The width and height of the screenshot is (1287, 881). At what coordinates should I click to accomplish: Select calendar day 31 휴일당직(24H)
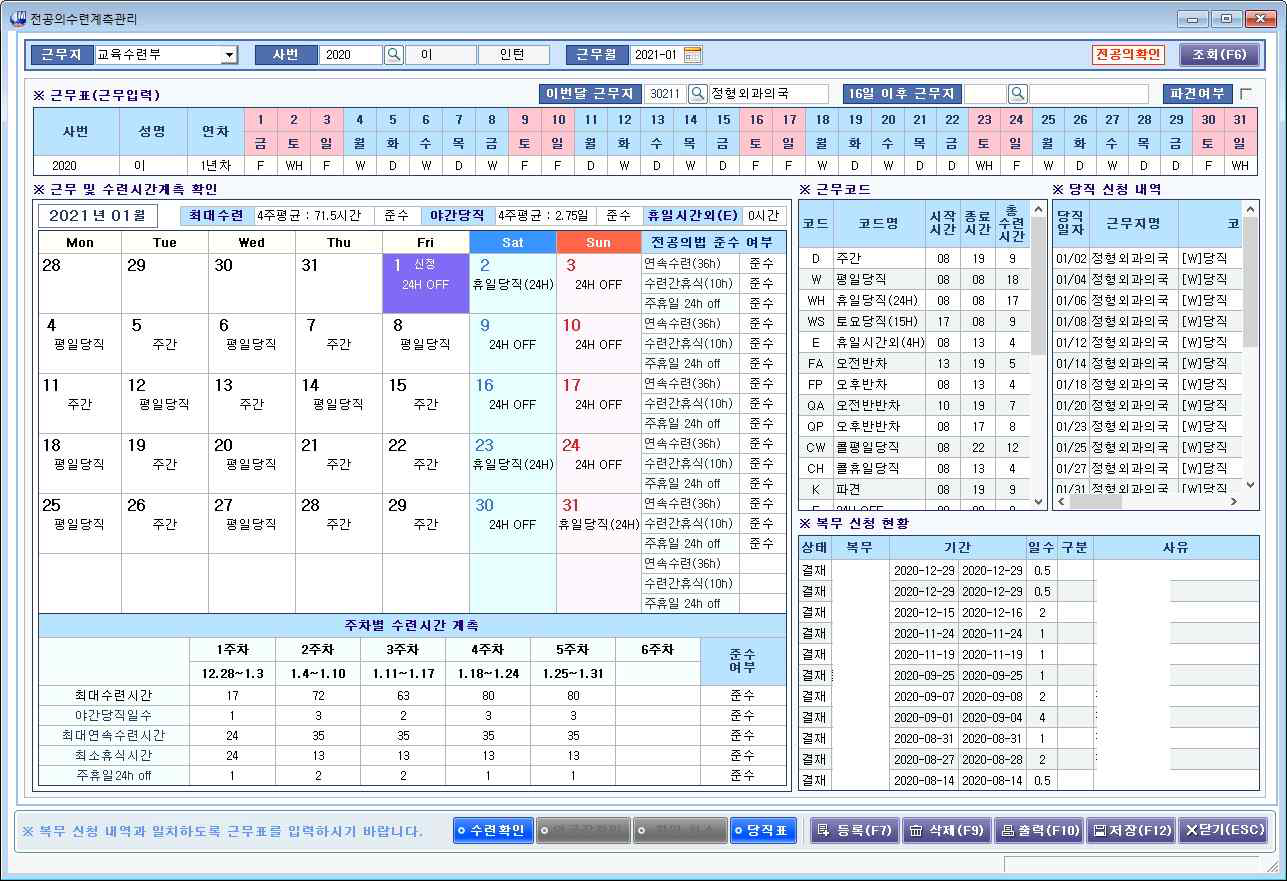[x=598, y=523]
